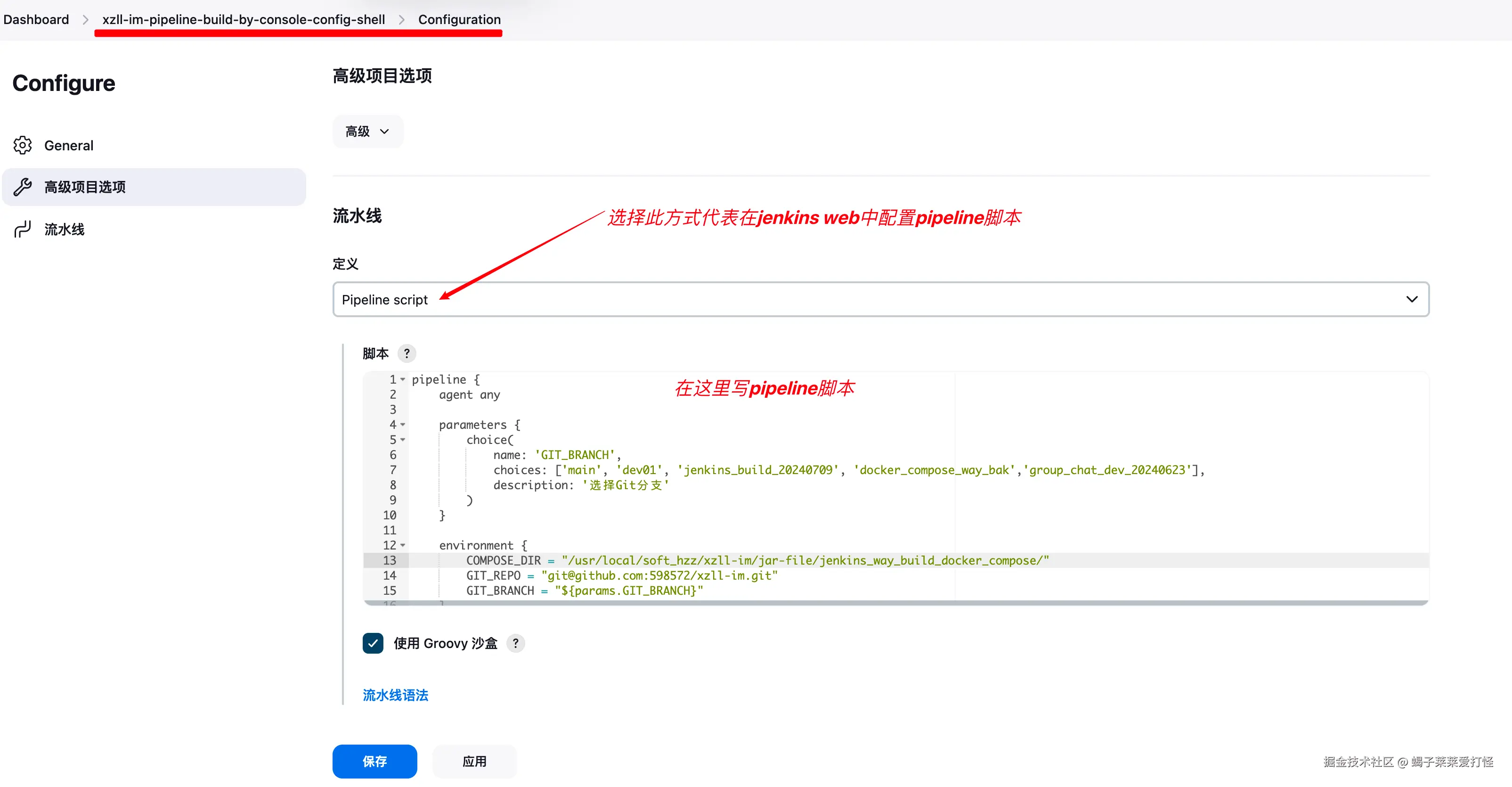Open xzll-im-pipeline-build-by-console-config-shell breadcrumb

[244, 19]
